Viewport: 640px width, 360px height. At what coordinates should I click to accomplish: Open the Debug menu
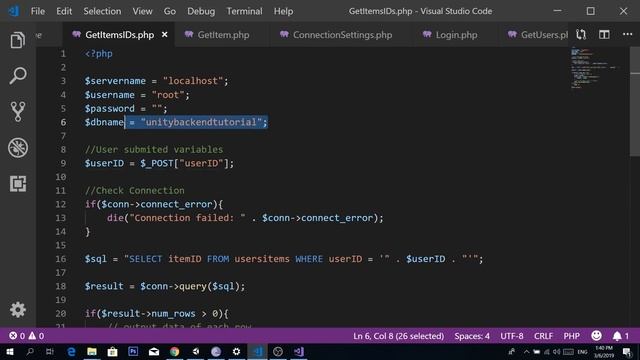coord(201,11)
